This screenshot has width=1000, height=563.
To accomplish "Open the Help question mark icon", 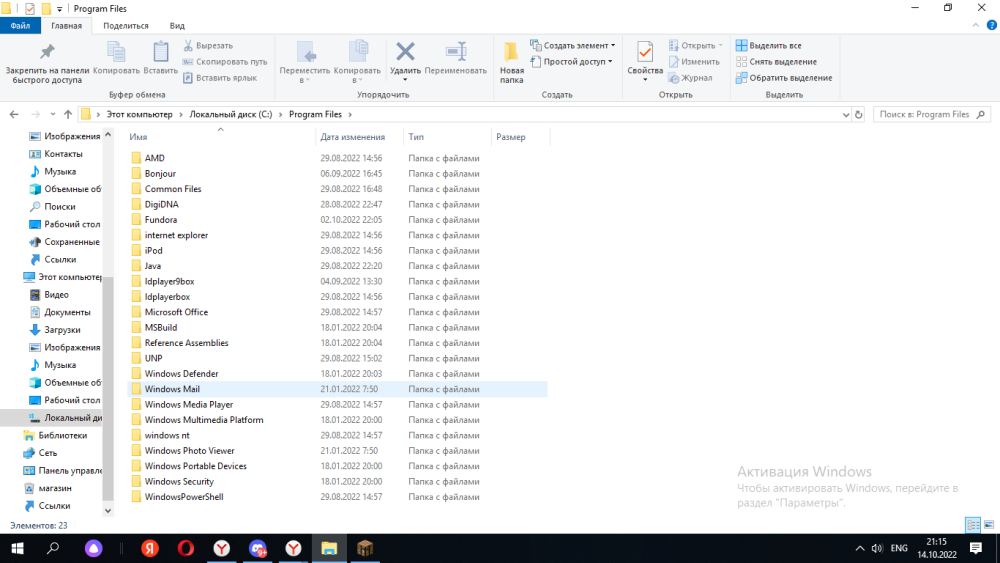I will coord(992,26).
